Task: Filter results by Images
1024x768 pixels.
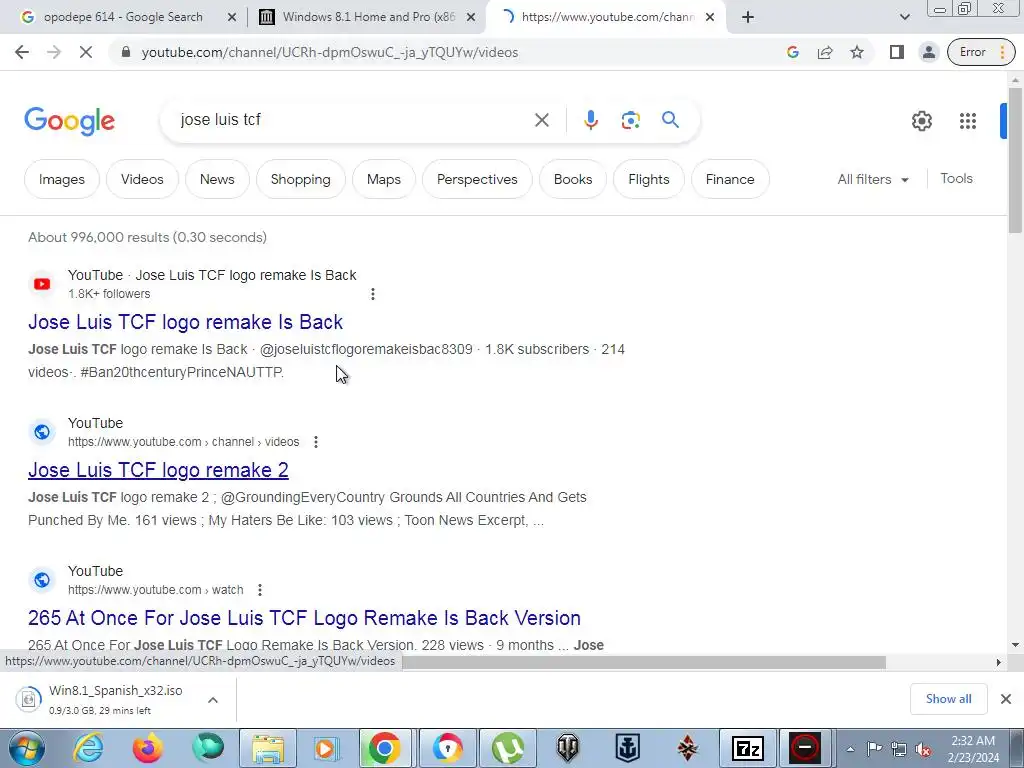Action: coord(61,179)
